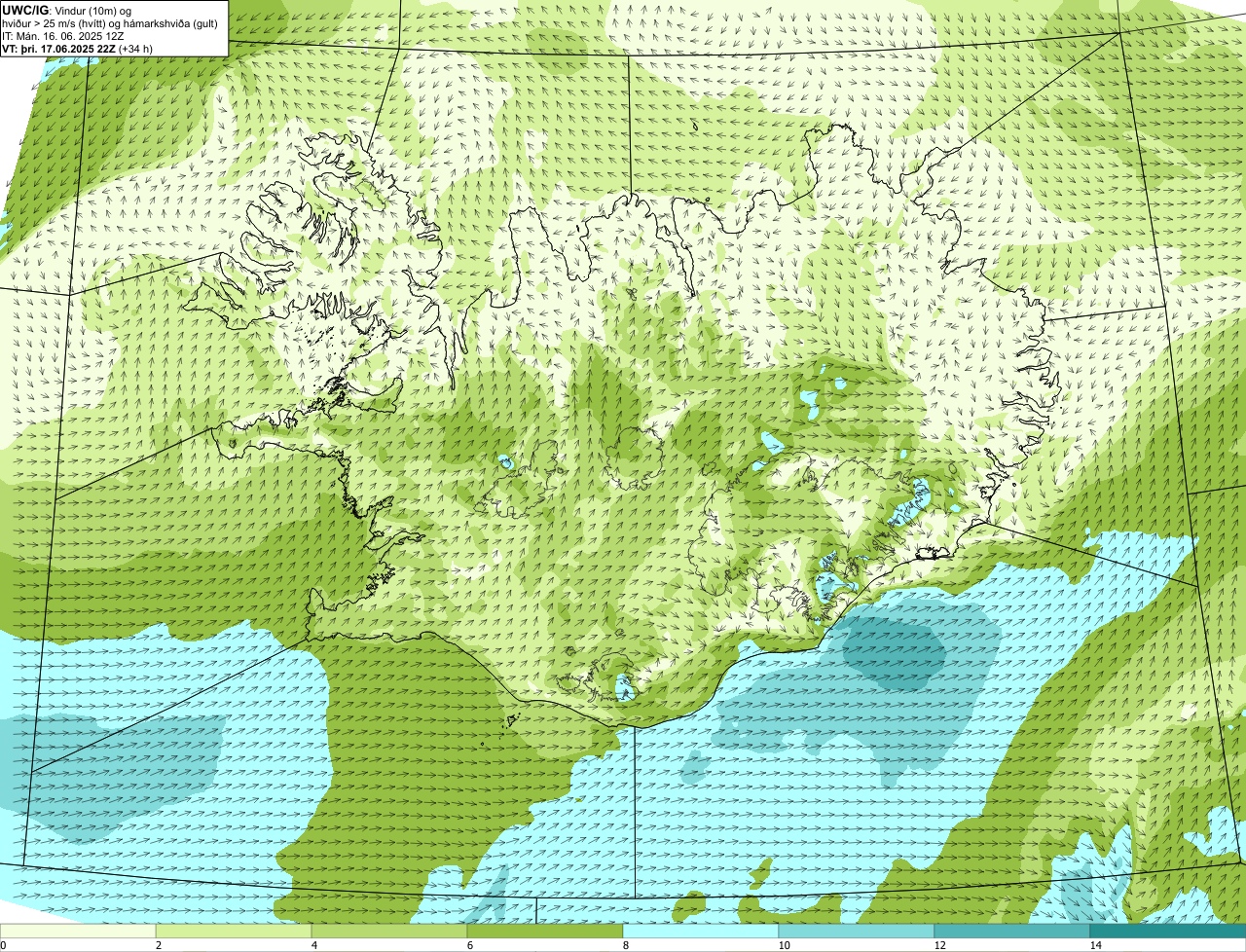
Task: Click the legend scale label "4"
Action: point(313,945)
